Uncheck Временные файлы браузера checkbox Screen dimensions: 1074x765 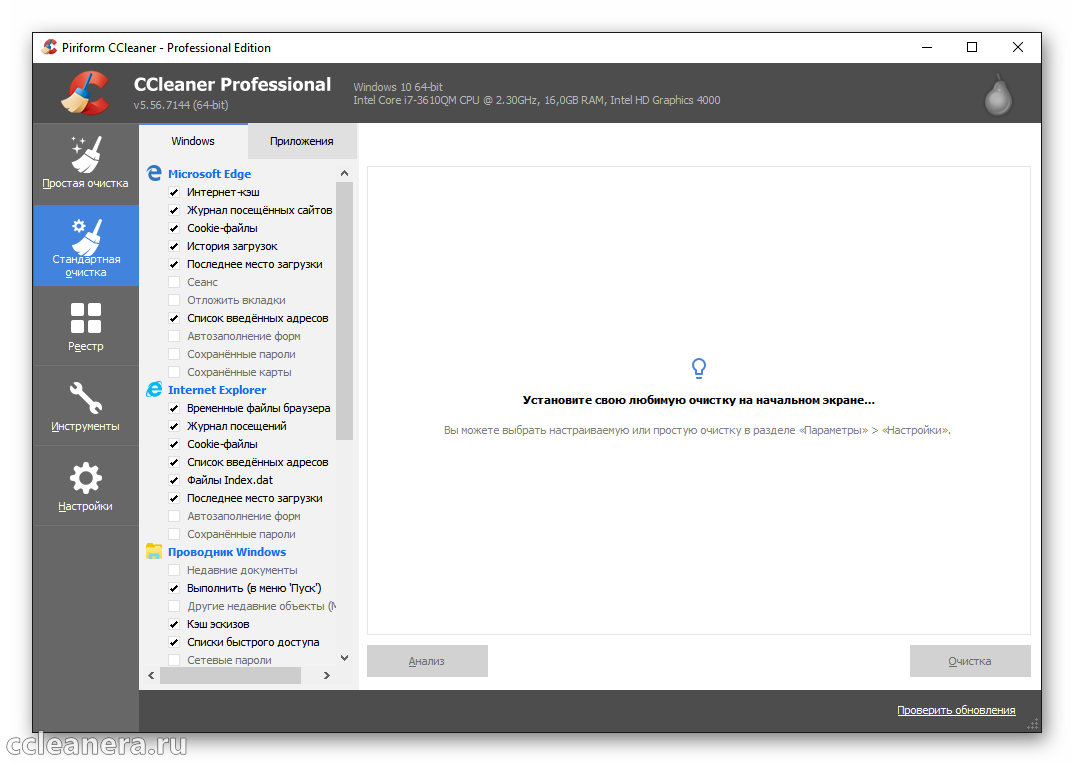pyautogui.click(x=174, y=408)
